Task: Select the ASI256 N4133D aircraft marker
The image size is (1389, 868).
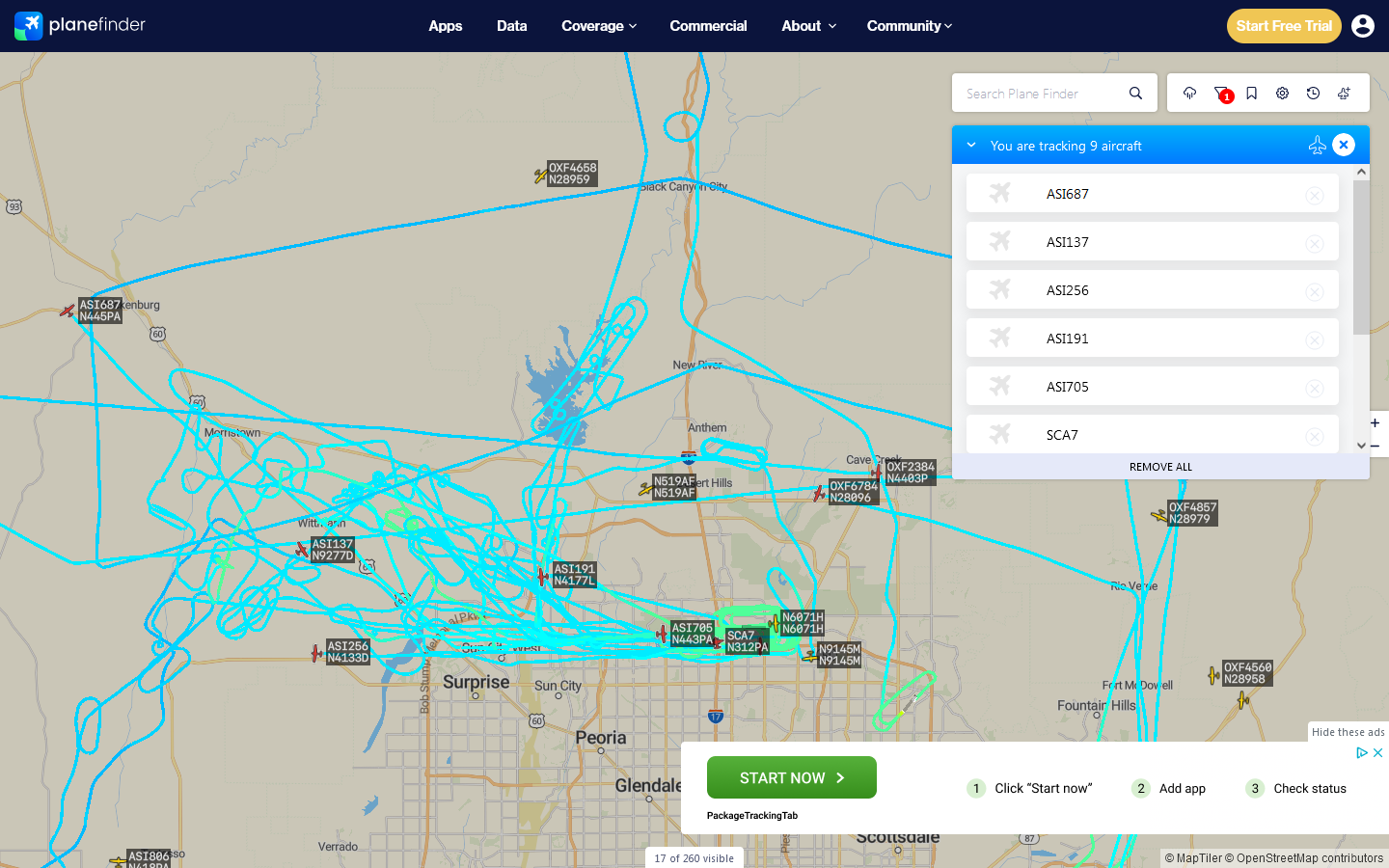Action: pos(316,653)
